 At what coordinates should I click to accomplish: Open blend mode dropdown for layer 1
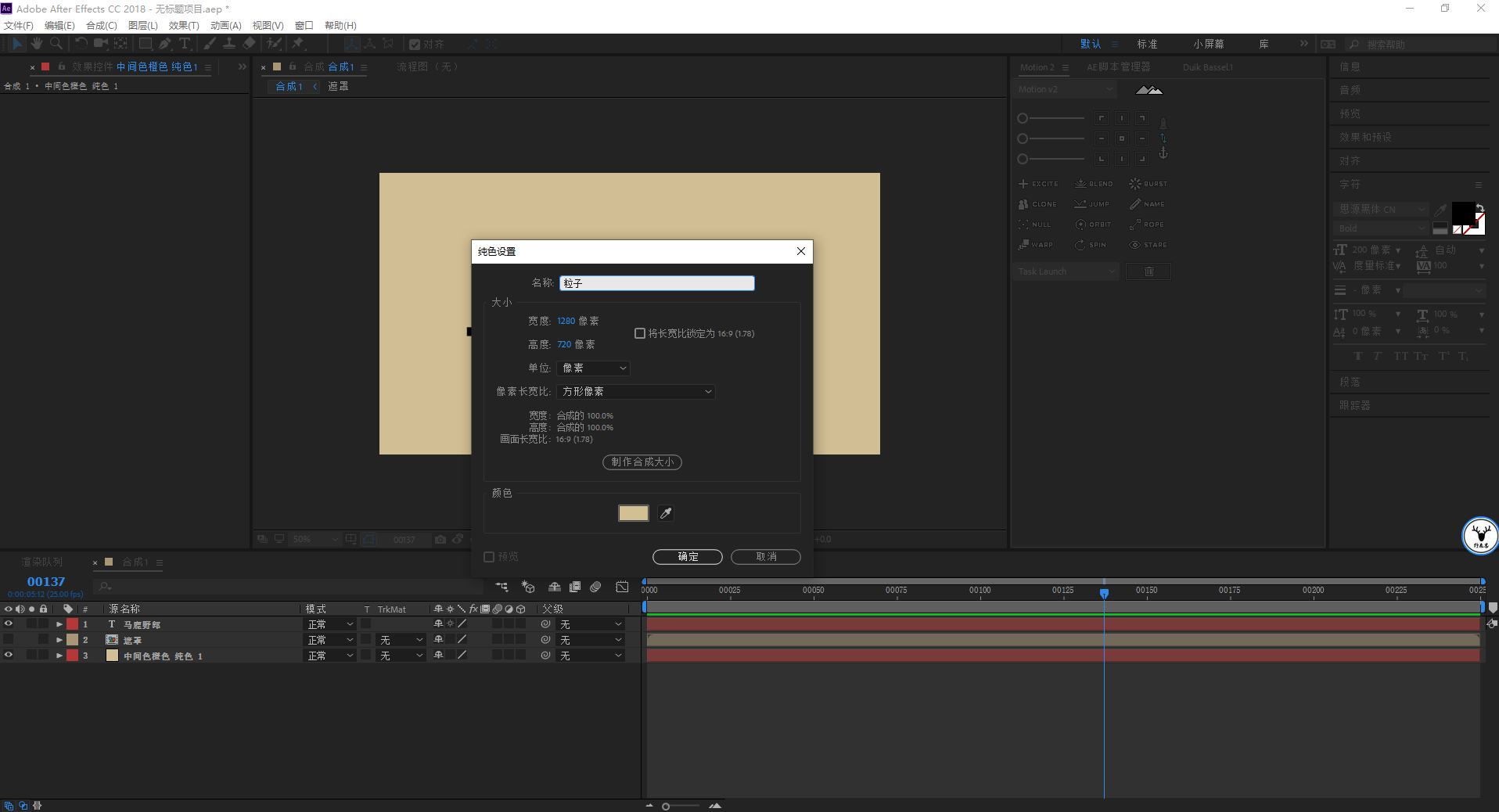pyautogui.click(x=330, y=624)
